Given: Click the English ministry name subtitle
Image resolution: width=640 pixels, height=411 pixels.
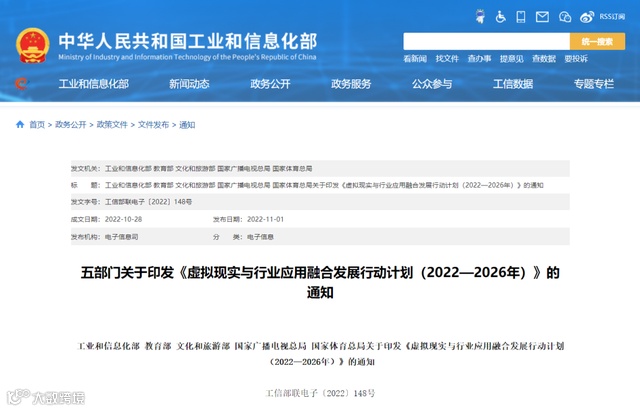Looking at the screenshot, I should coord(187,57).
